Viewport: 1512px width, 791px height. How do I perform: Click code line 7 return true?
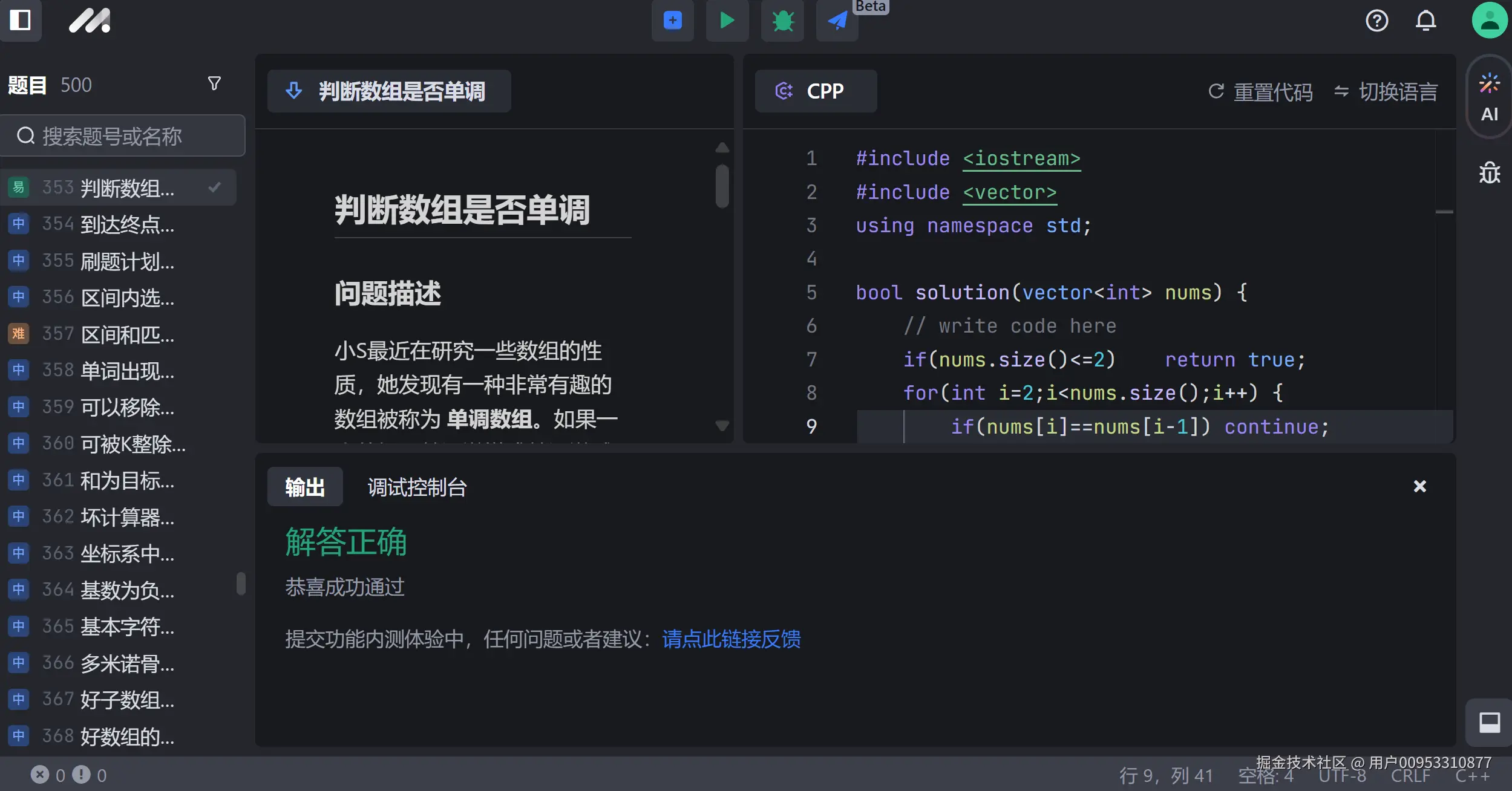pos(1235,360)
